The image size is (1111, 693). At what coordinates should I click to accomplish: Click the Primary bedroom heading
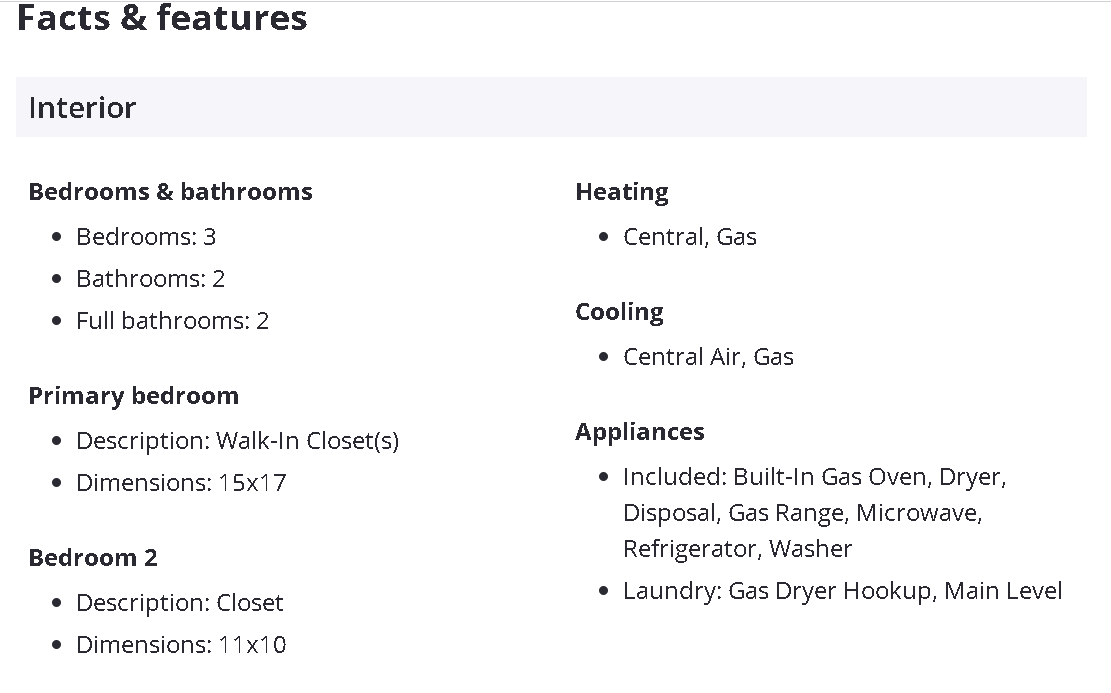point(133,396)
